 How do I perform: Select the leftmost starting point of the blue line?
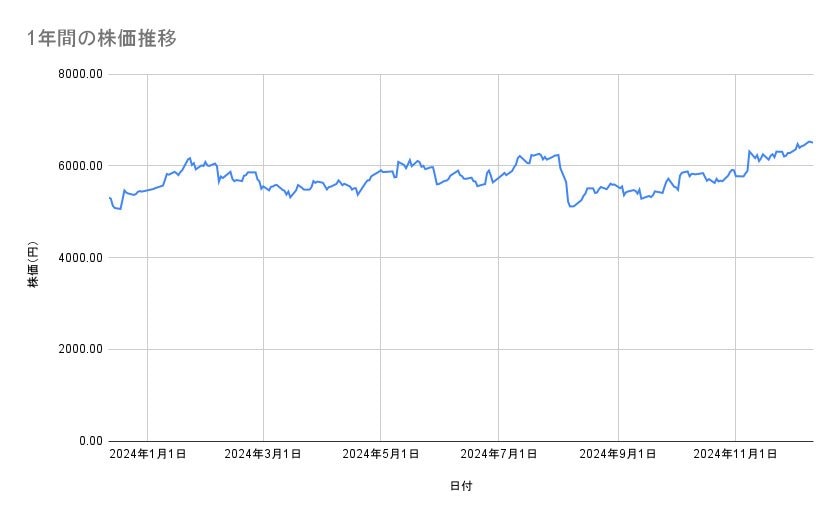[x=109, y=197]
